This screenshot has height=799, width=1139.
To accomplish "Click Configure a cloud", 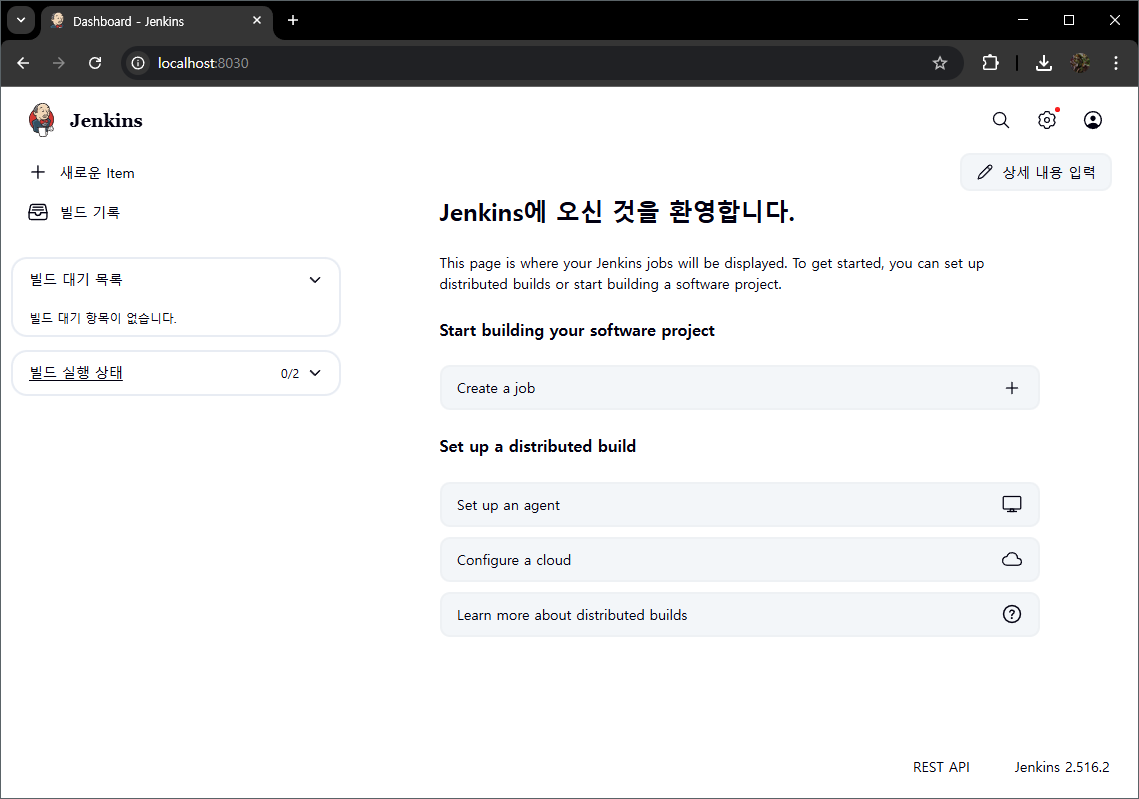I will point(739,559).
